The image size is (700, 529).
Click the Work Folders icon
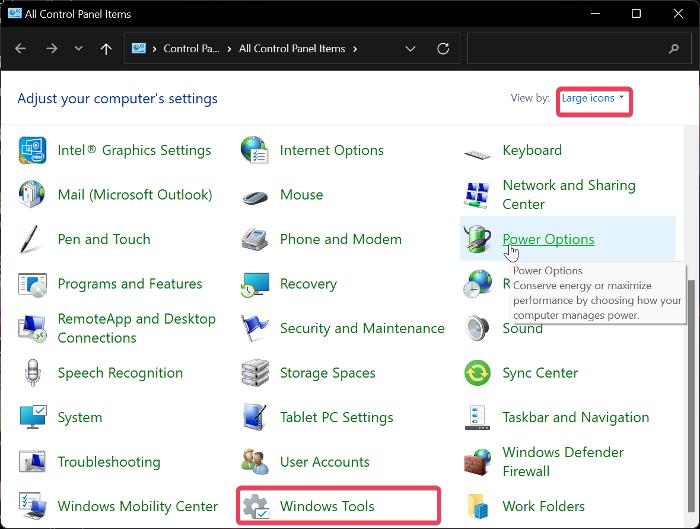tap(477, 506)
